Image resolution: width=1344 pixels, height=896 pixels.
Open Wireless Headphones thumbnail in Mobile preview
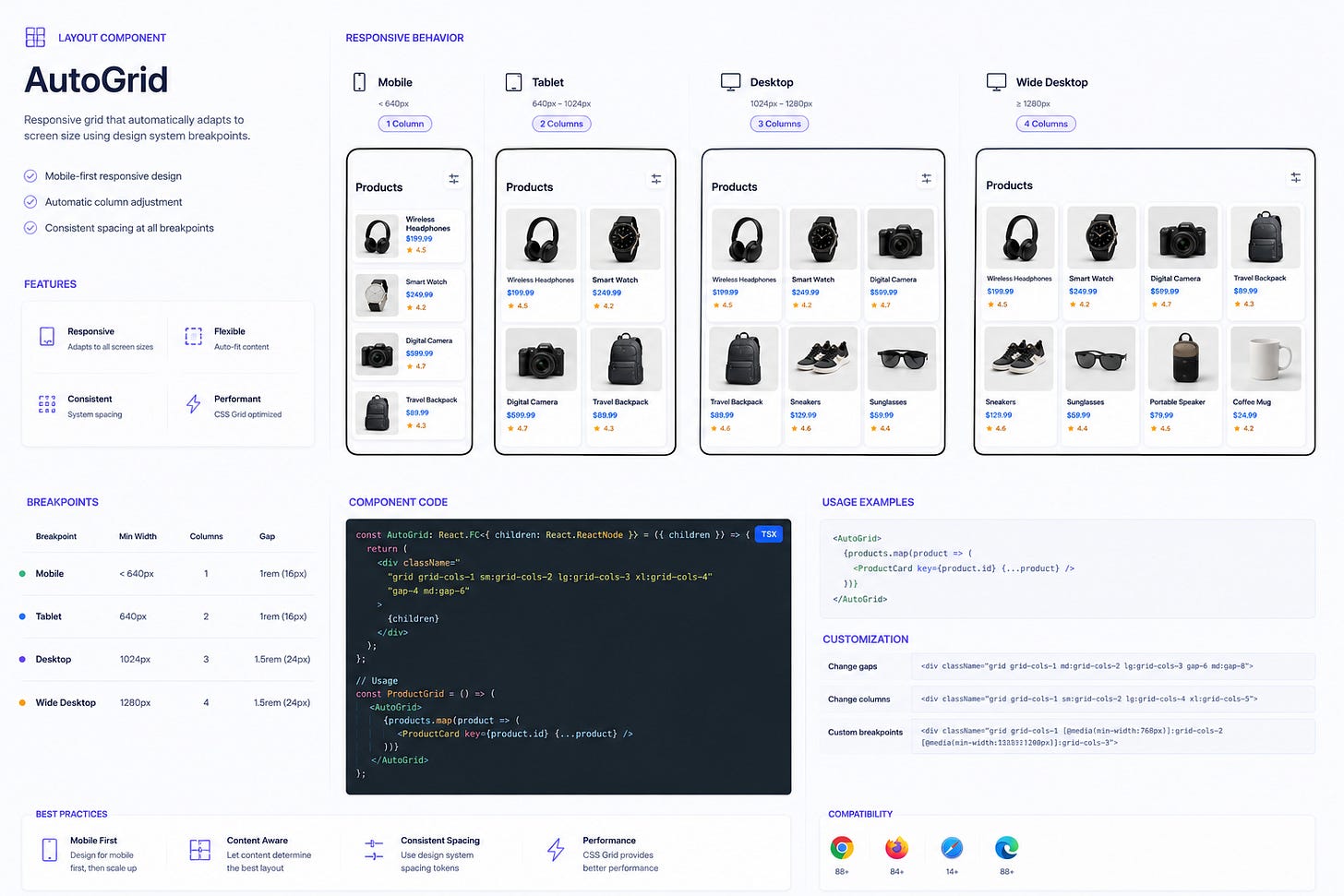[377, 236]
